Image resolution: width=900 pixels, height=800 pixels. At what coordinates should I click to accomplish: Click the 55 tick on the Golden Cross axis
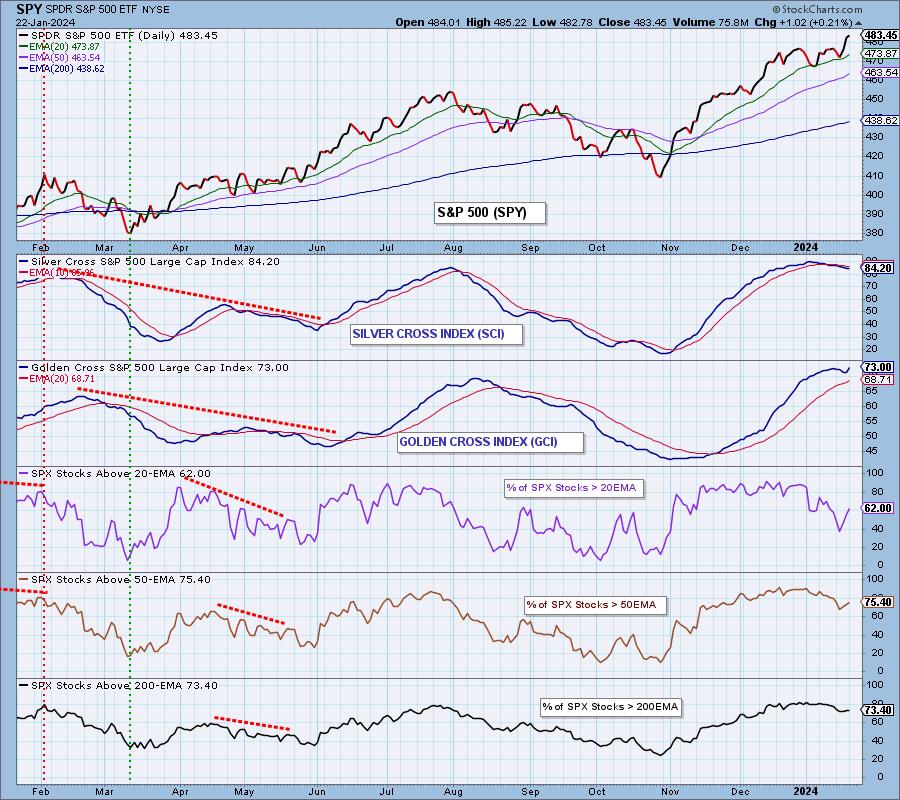(x=872, y=421)
